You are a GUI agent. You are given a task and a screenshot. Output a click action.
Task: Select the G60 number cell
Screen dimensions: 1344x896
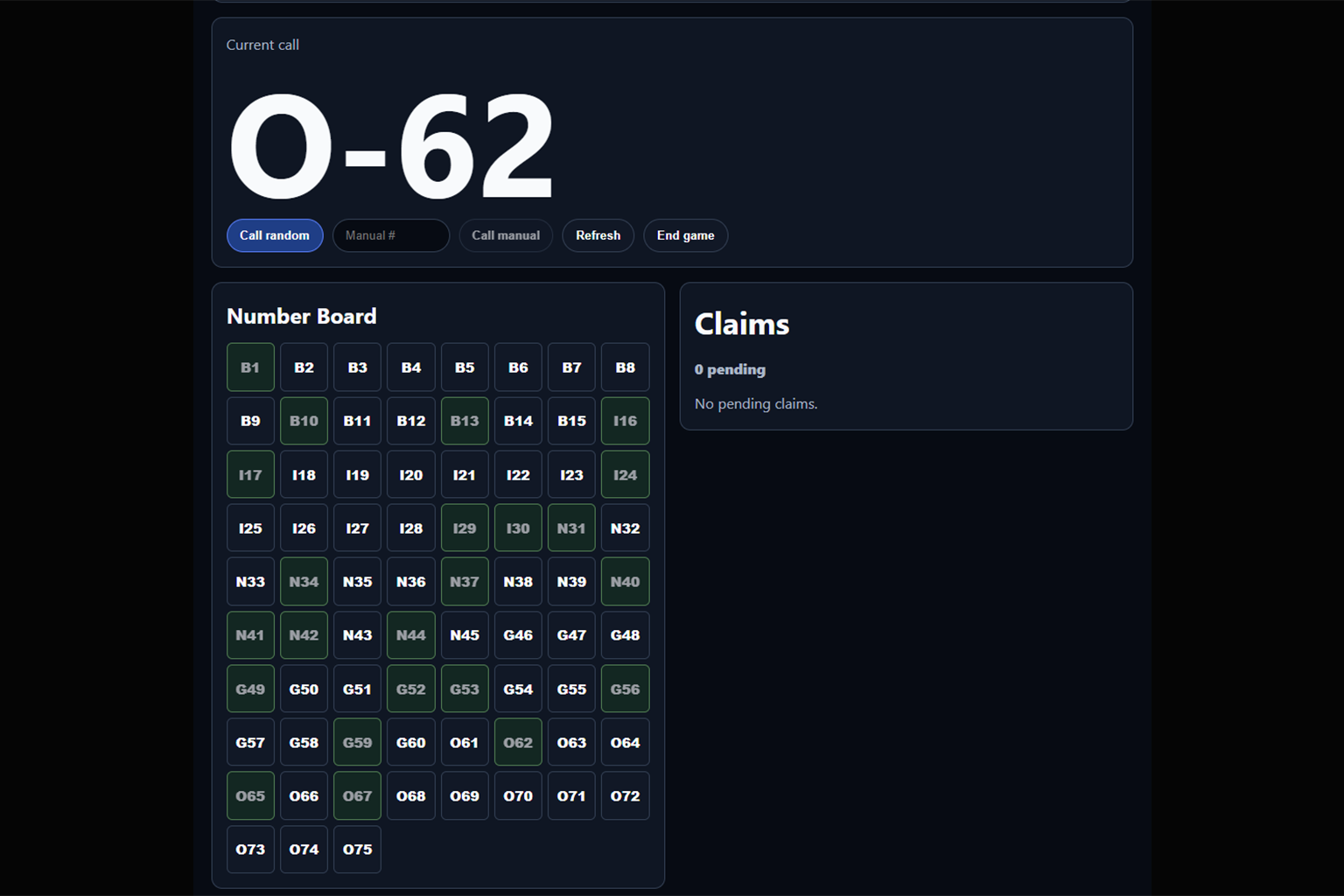(411, 742)
